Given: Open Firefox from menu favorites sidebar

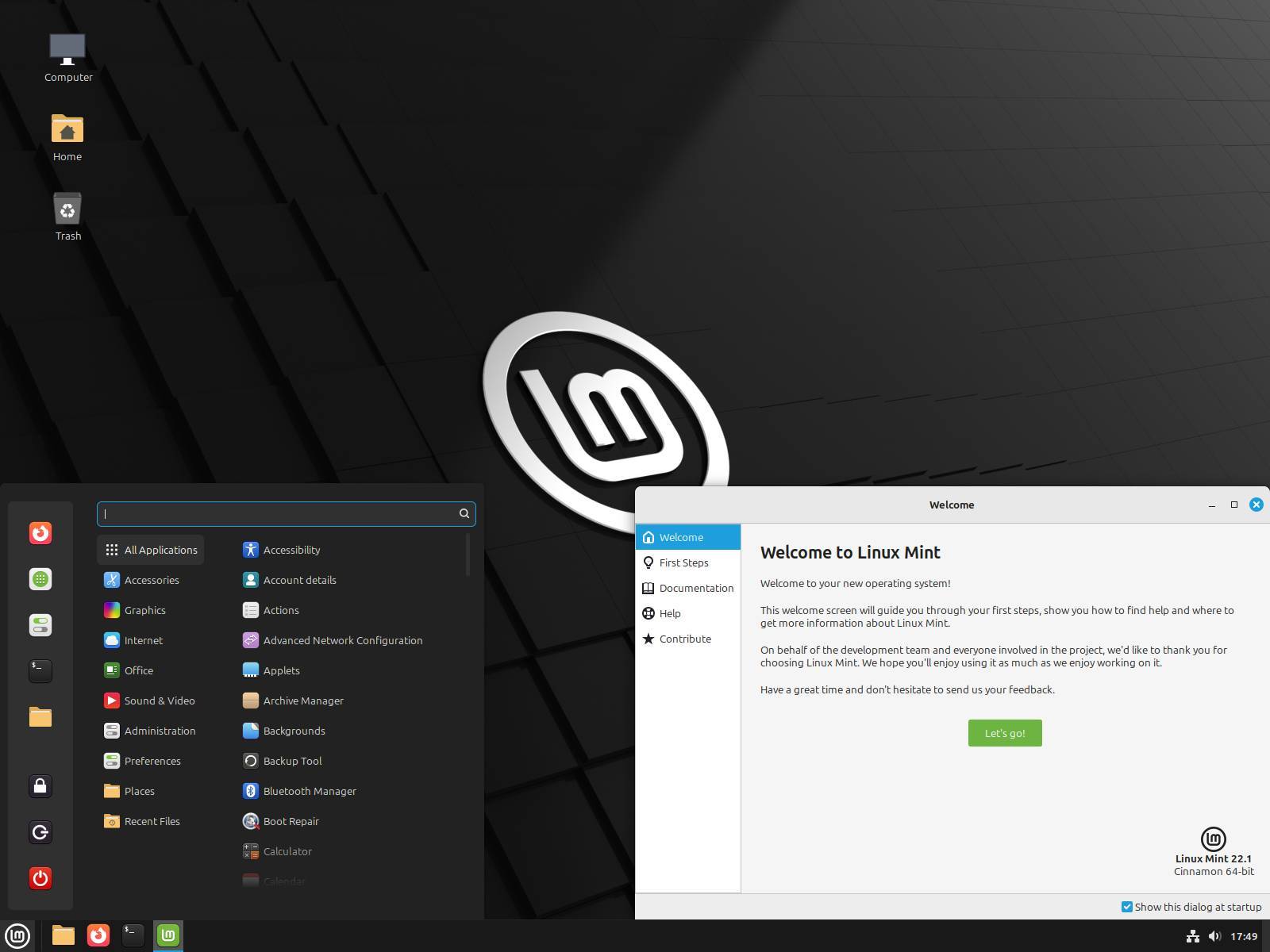Looking at the screenshot, I should pyautogui.click(x=40, y=533).
